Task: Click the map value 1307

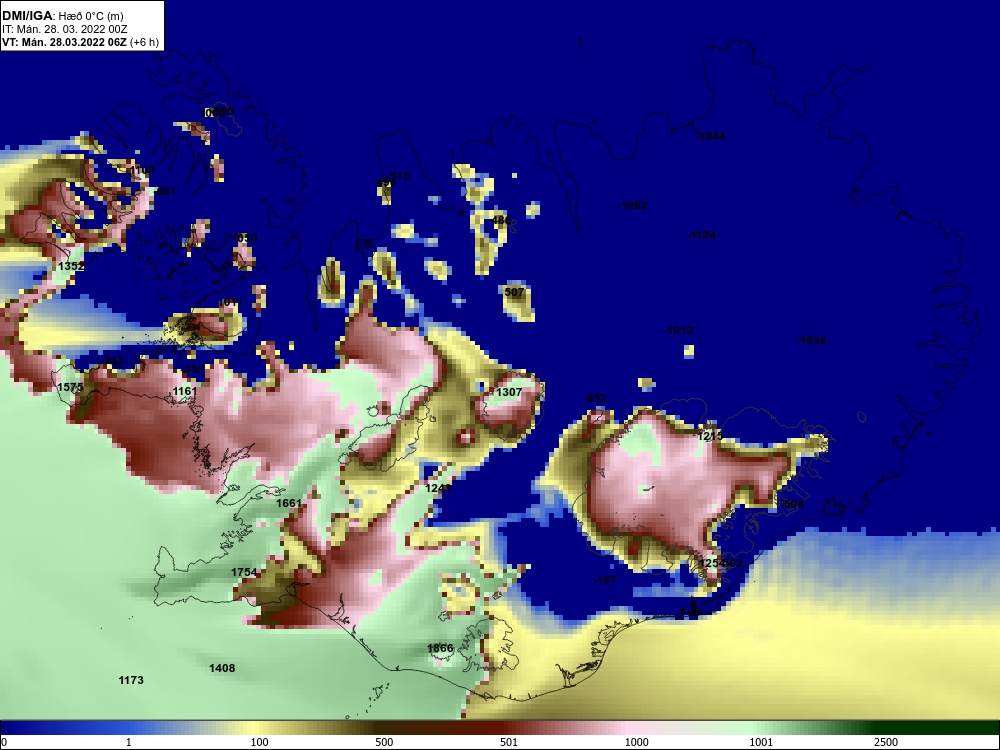Action: (x=509, y=392)
